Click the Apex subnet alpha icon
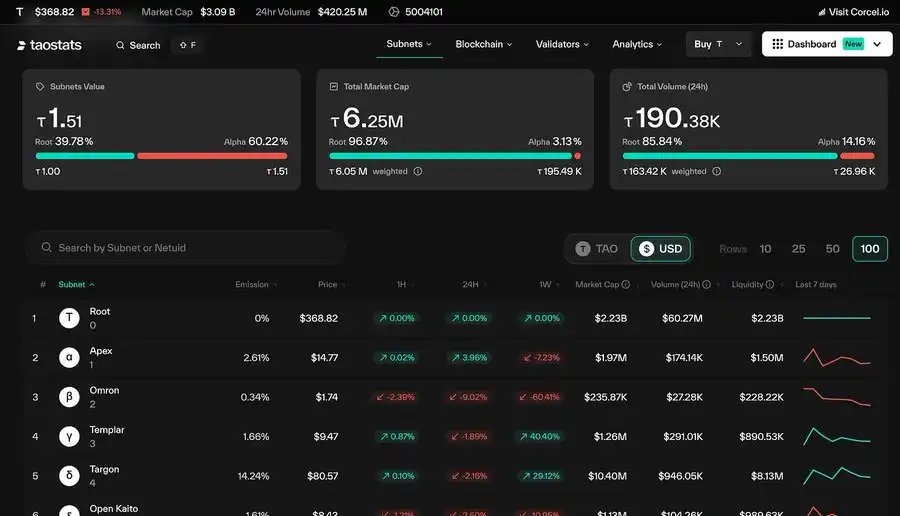This screenshot has height=516, width=900. (69, 358)
